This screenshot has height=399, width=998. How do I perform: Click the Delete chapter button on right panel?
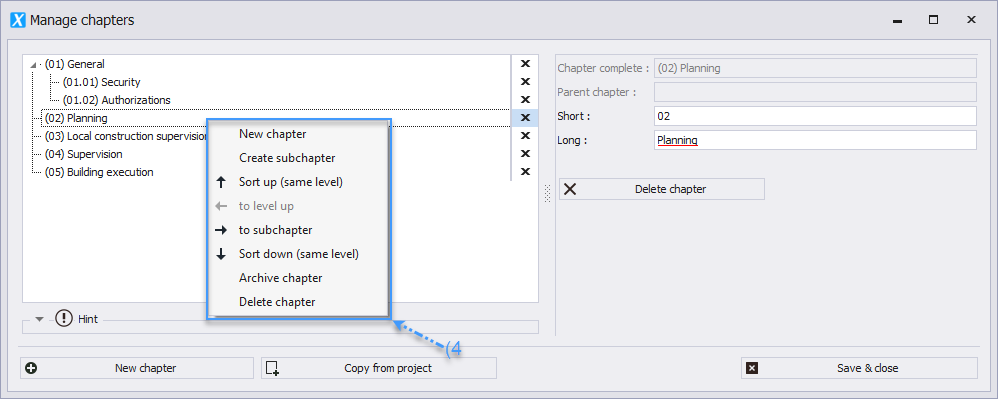tap(662, 189)
